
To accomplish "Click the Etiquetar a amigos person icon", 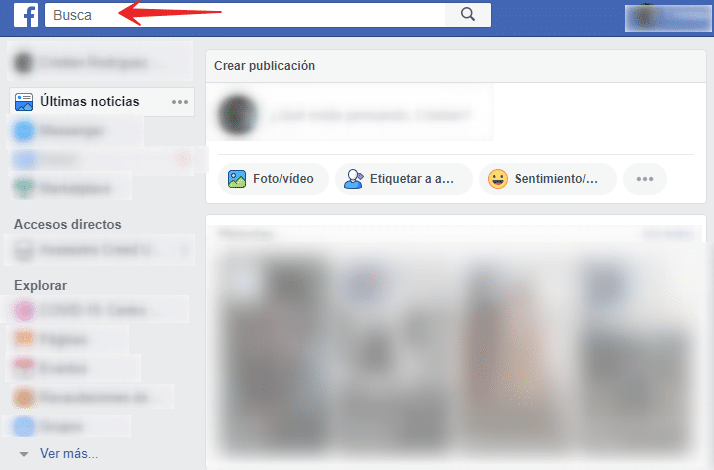I will point(354,179).
